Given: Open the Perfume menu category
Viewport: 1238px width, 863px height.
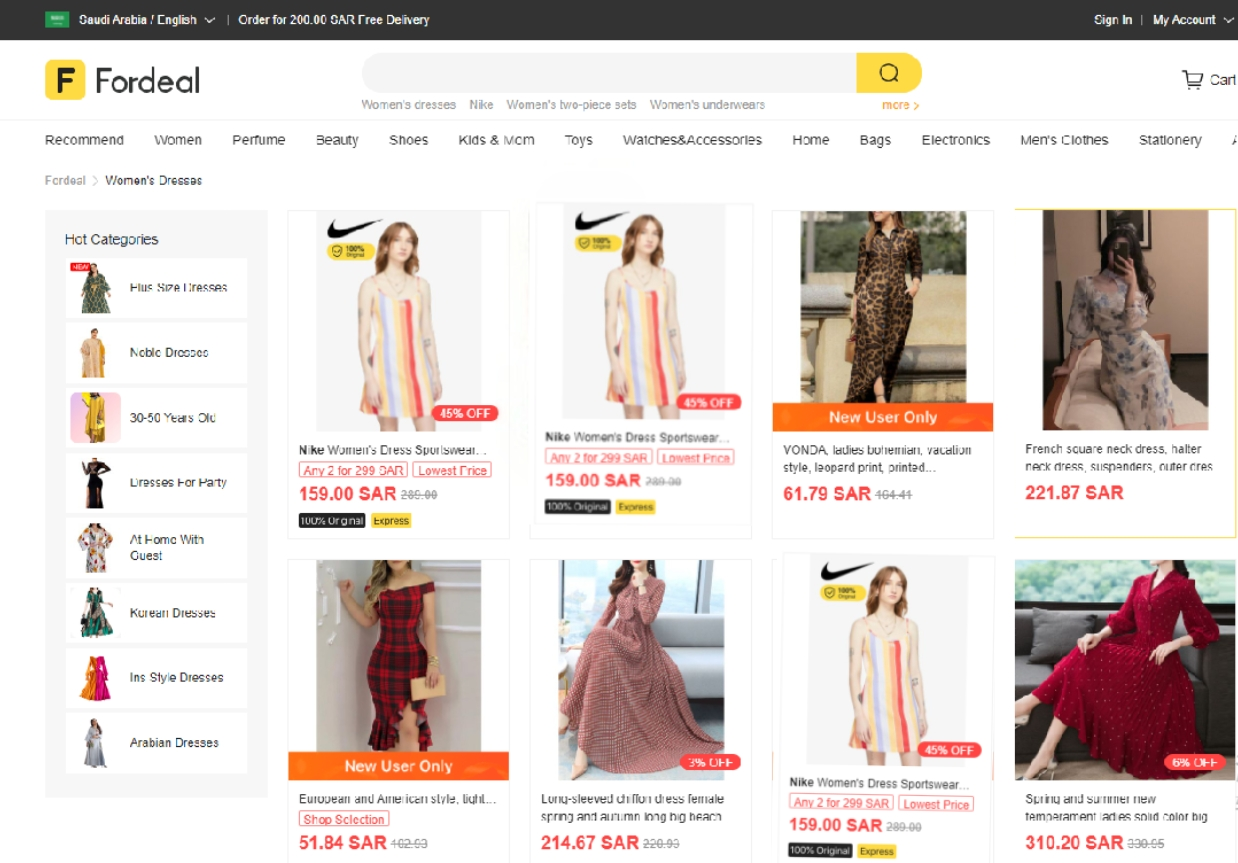Looking at the screenshot, I should 258,140.
